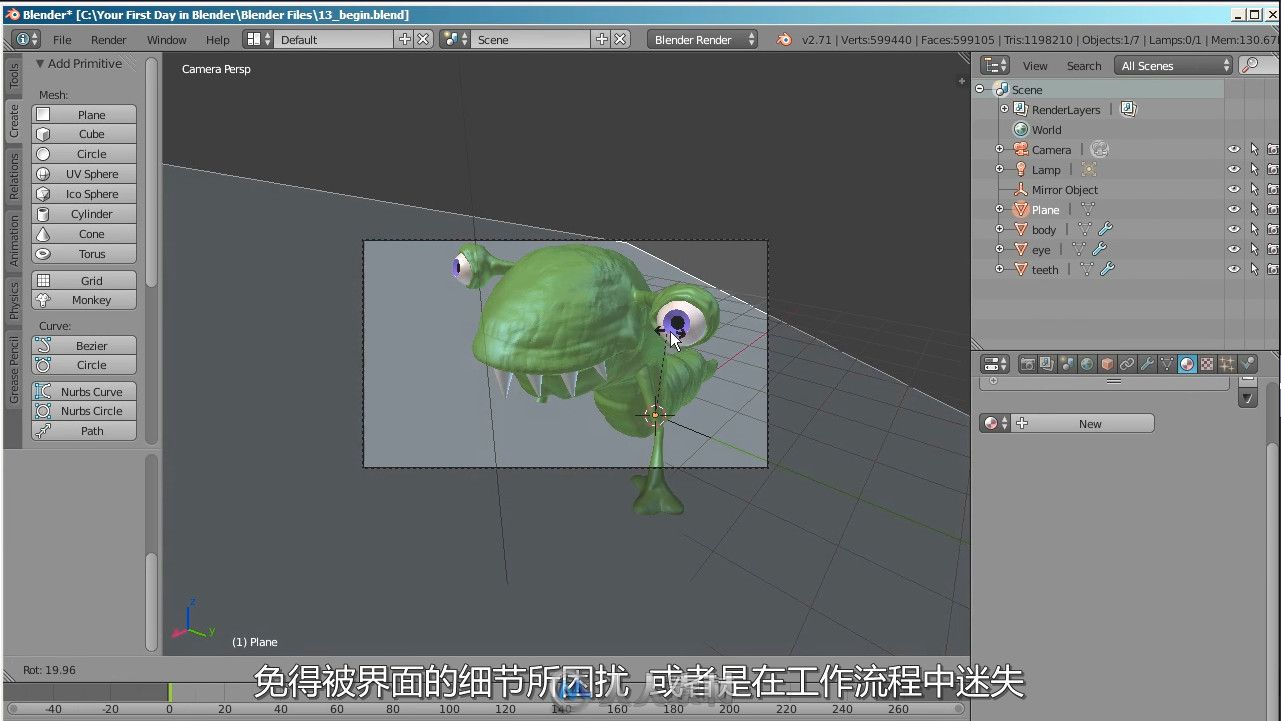The height and width of the screenshot is (721, 1281).
Task: Hide the body object with eye icon
Action: coord(1234,229)
